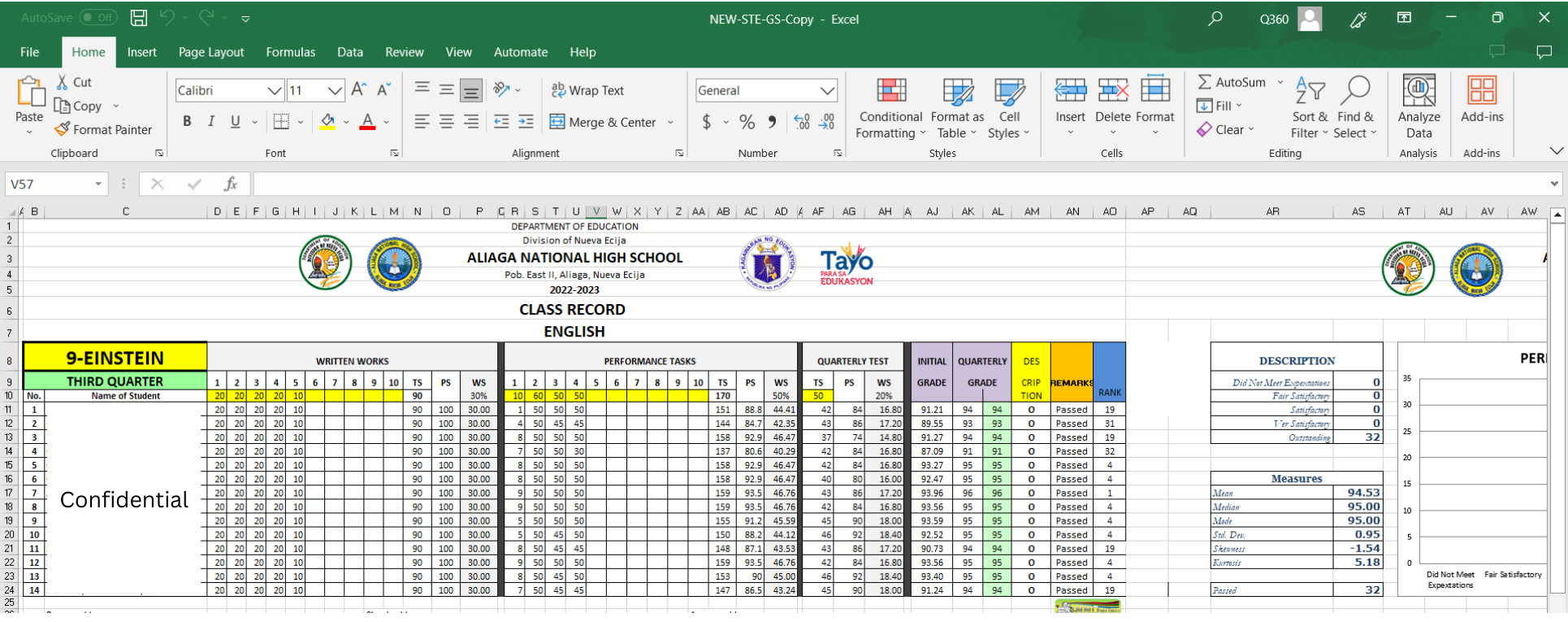Click the Paste clipboard icon
This screenshot has width=1568, height=622.
(30, 92)
